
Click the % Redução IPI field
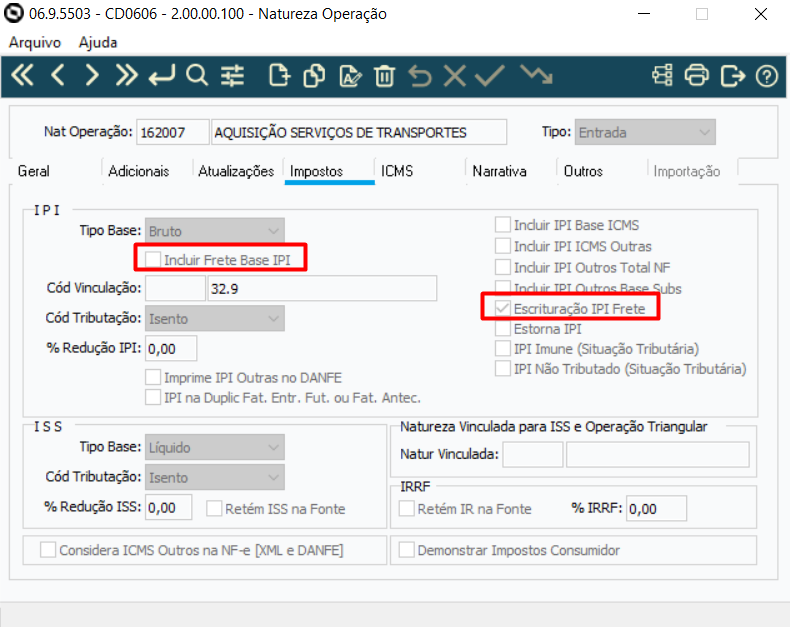[171, 348]
